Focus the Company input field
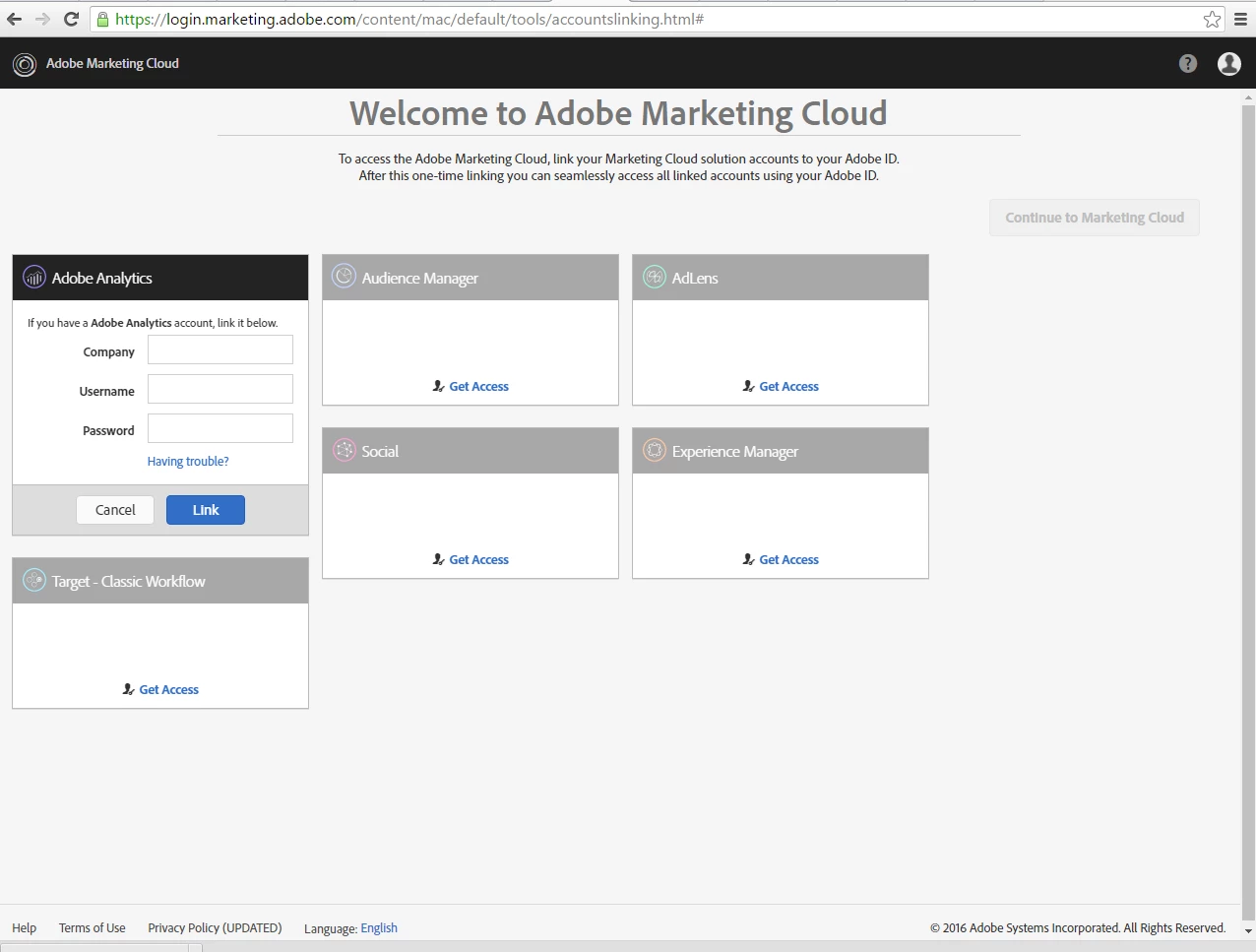This screenshot has width=1256, height=952. pyautogui.click(x=220, y=349)
